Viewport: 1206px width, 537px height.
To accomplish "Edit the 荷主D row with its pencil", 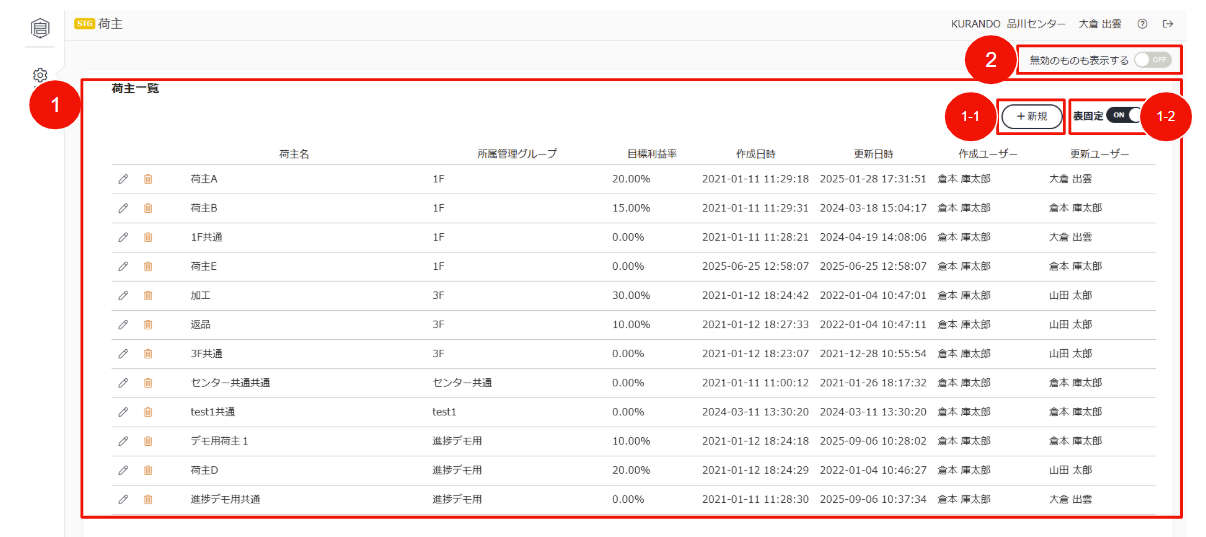I will tap(123, 469).
